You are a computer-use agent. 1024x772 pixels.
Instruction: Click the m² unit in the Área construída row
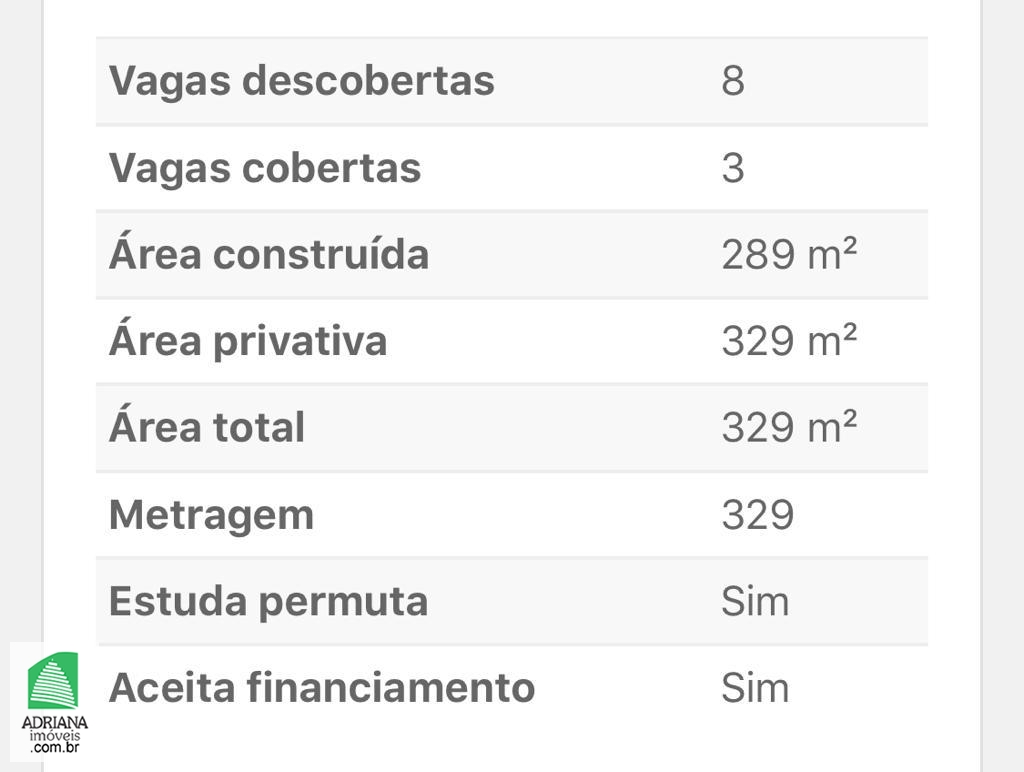coord(832,253)
